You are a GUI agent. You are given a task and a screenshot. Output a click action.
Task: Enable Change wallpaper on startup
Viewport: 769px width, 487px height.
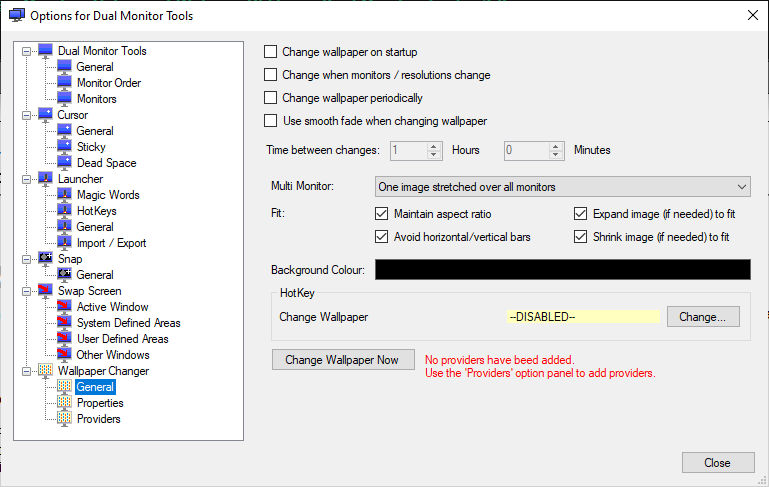pos(270,51)
